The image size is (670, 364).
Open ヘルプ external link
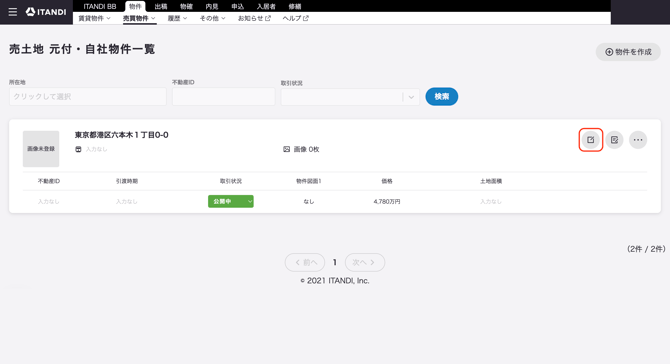295,18
